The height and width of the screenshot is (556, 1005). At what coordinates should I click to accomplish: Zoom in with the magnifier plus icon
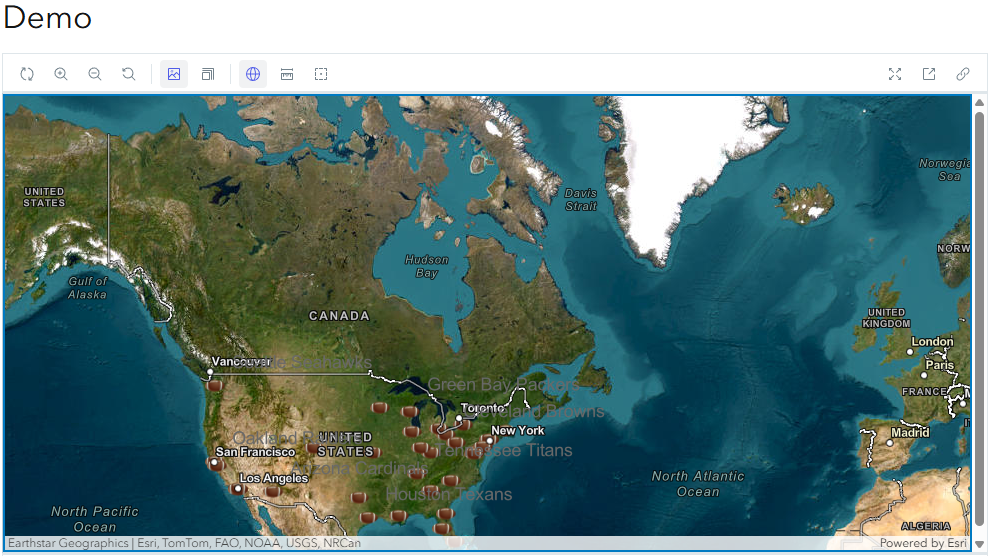pyautogui.click(x=61, y=74)
